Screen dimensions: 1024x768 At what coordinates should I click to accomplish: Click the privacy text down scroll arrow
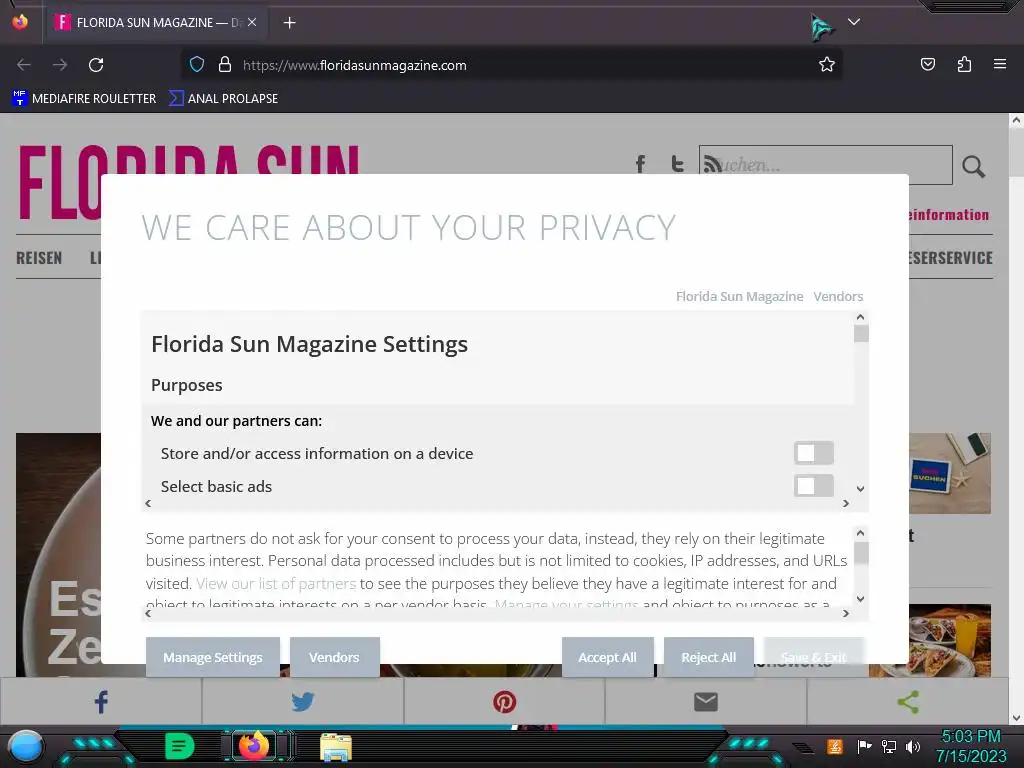pyautogui.click(x=861, y=598)
